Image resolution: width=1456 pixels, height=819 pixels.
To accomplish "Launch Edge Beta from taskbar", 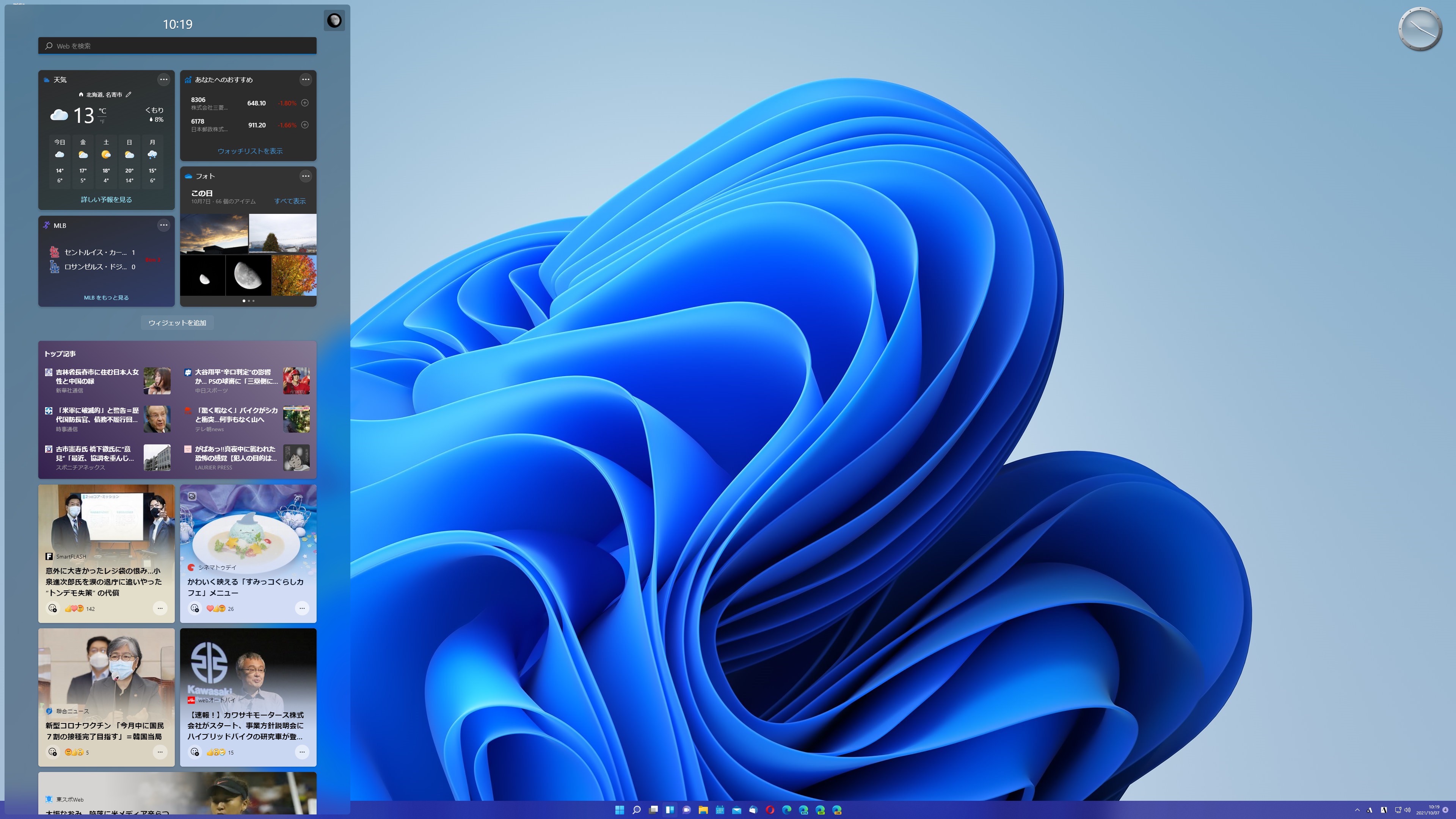I will click(804, 810).
